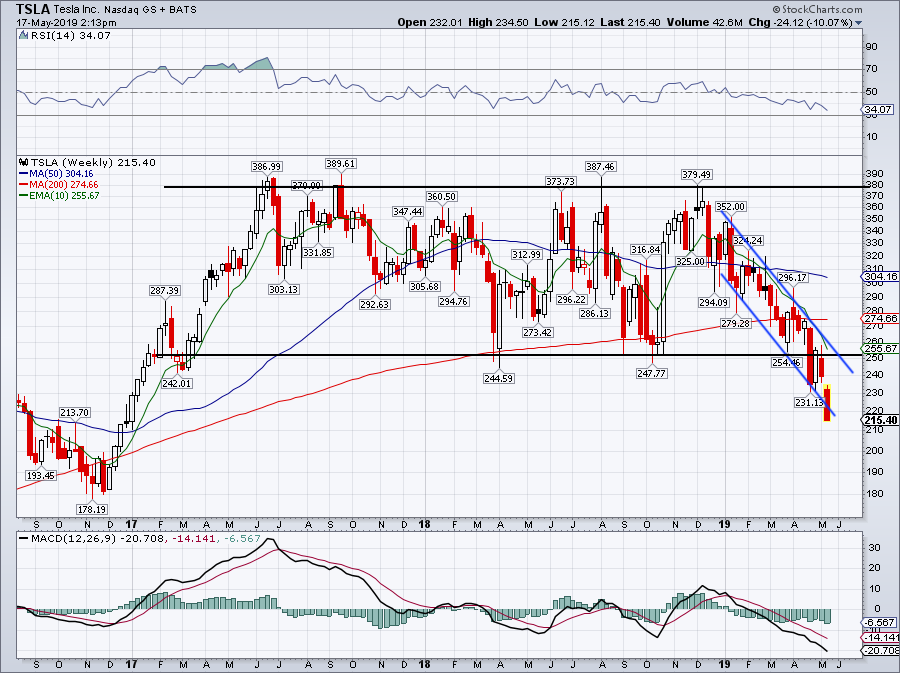Click the green EMA(10) 255.67 legend entry
This screenshot has width=900, height=673.
(x=59, y=195)
